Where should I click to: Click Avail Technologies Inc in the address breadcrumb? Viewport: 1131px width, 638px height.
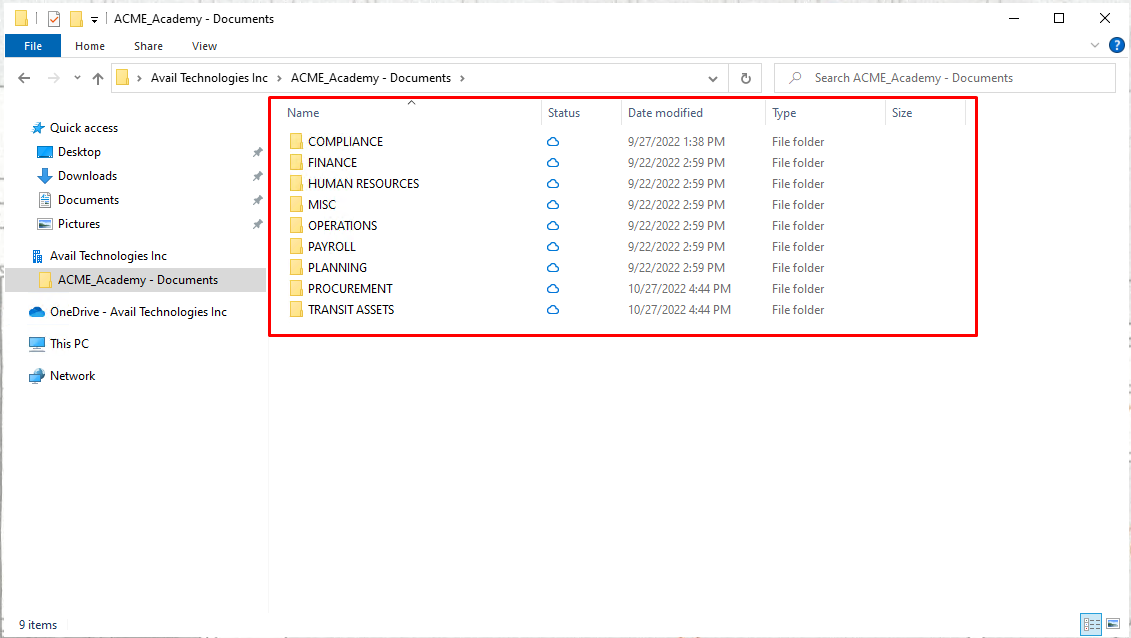click(x=209, y=78)
